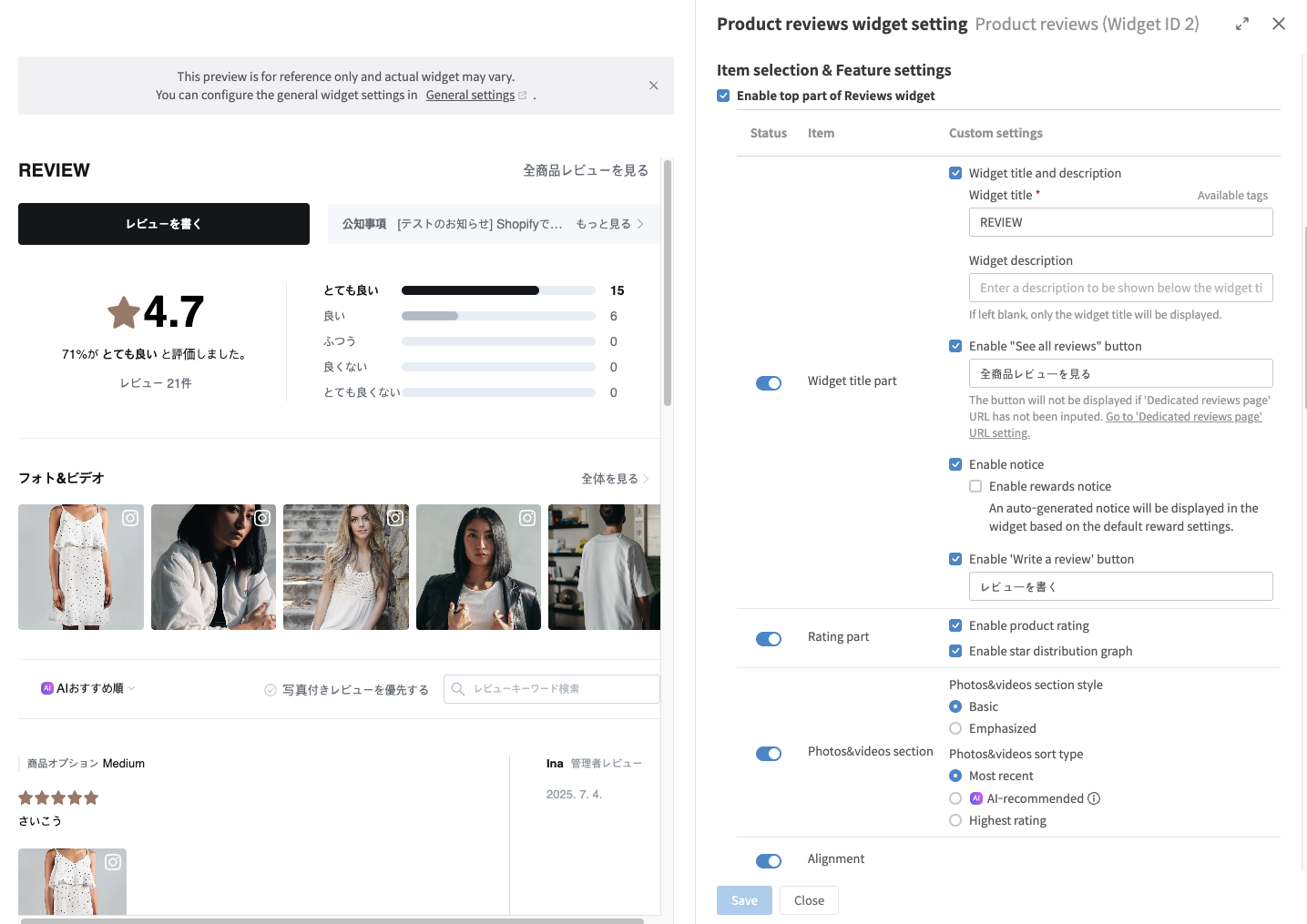
Task: Turn off the Widget title part toggle
Action: pyautogui.click(x=768, y=383)
